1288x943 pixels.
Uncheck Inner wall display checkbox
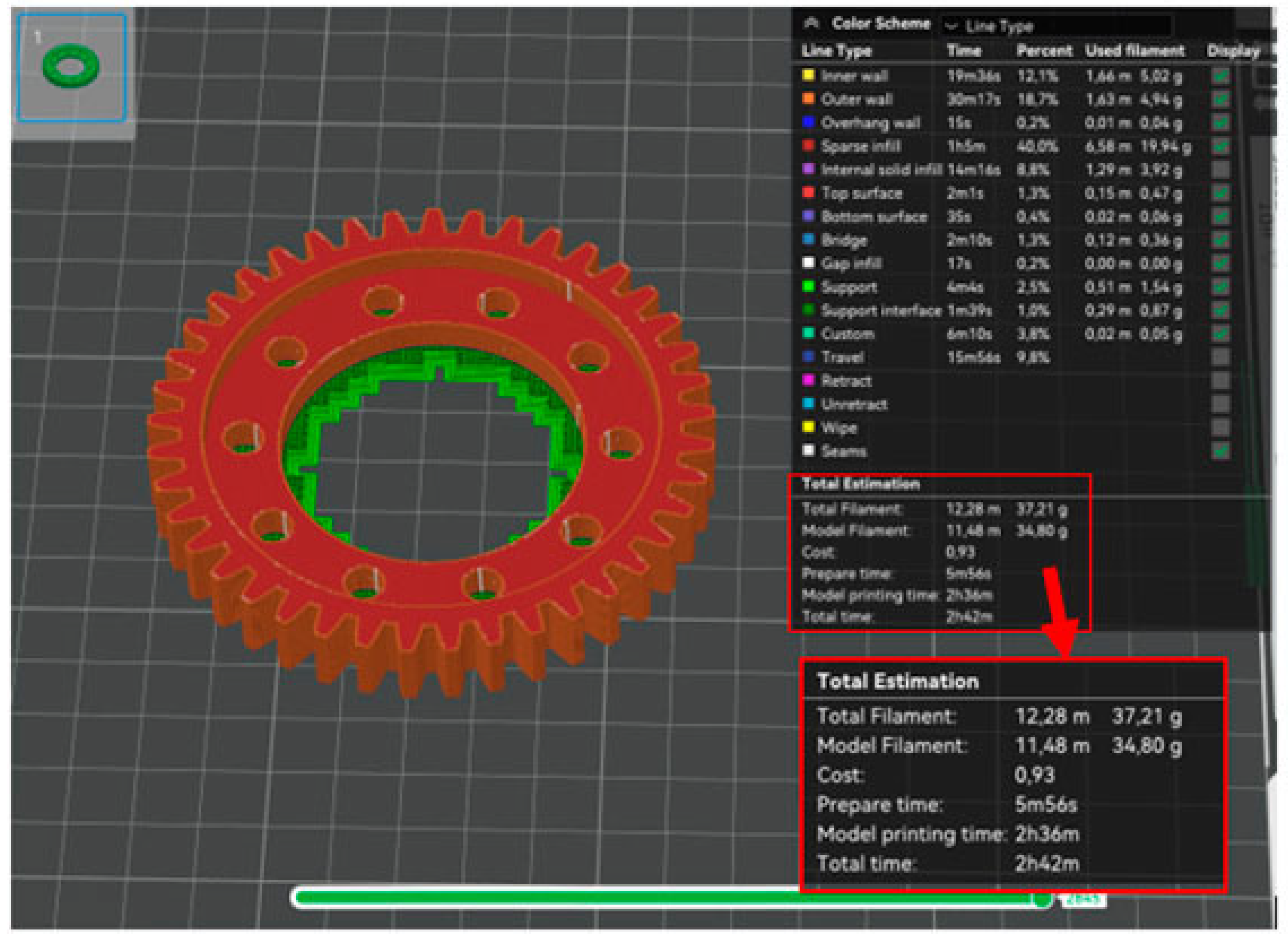pyautogui.click(x=1220, y=76)
